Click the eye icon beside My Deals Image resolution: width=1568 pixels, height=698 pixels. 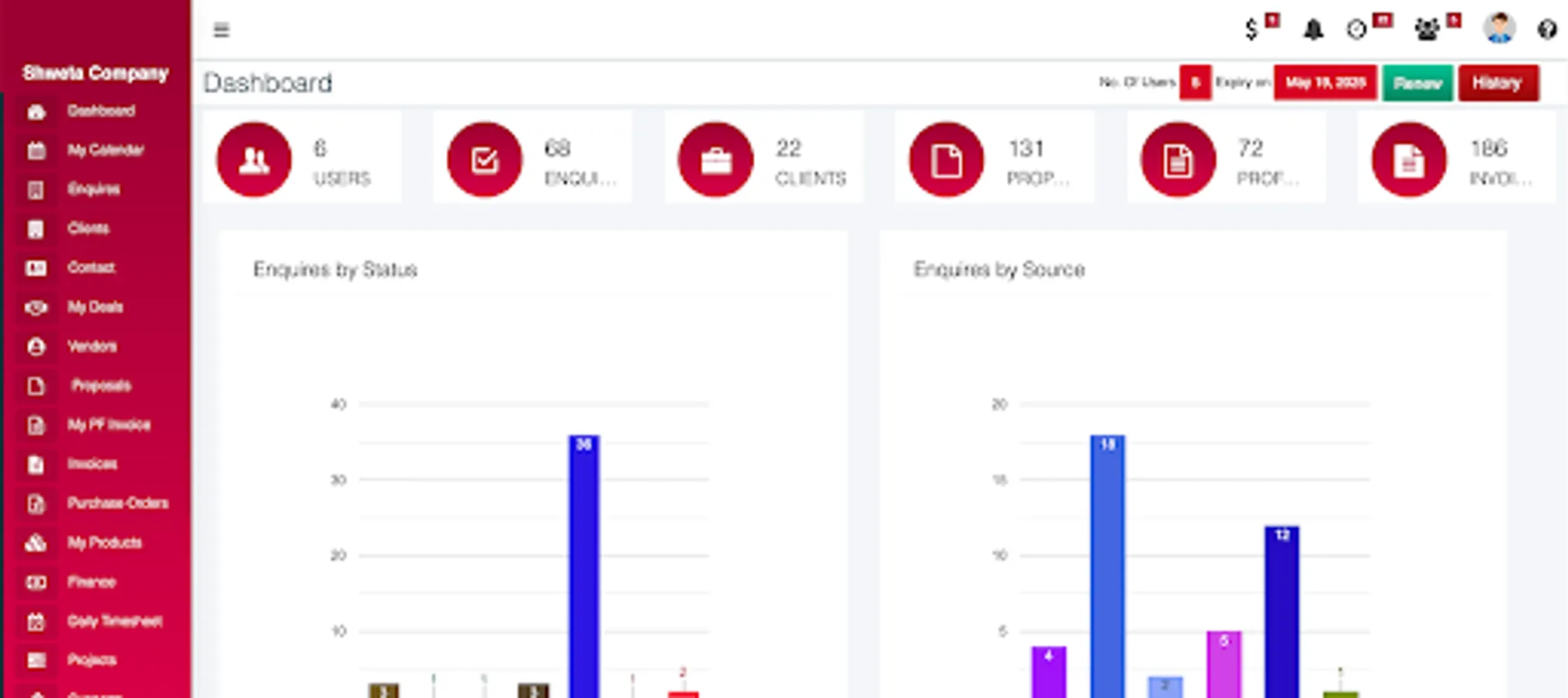pyautogui.click(x=36, y=308)
